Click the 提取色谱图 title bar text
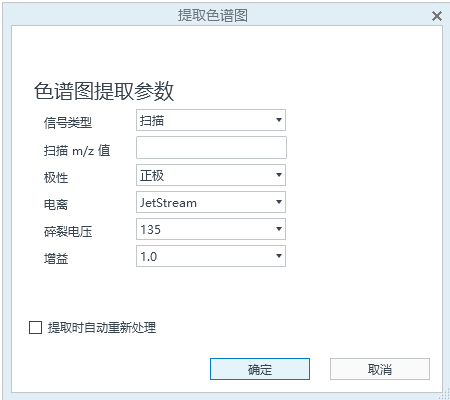Viewport: 450px width, 400px height. pyautogui.click(x=213, y=15)
